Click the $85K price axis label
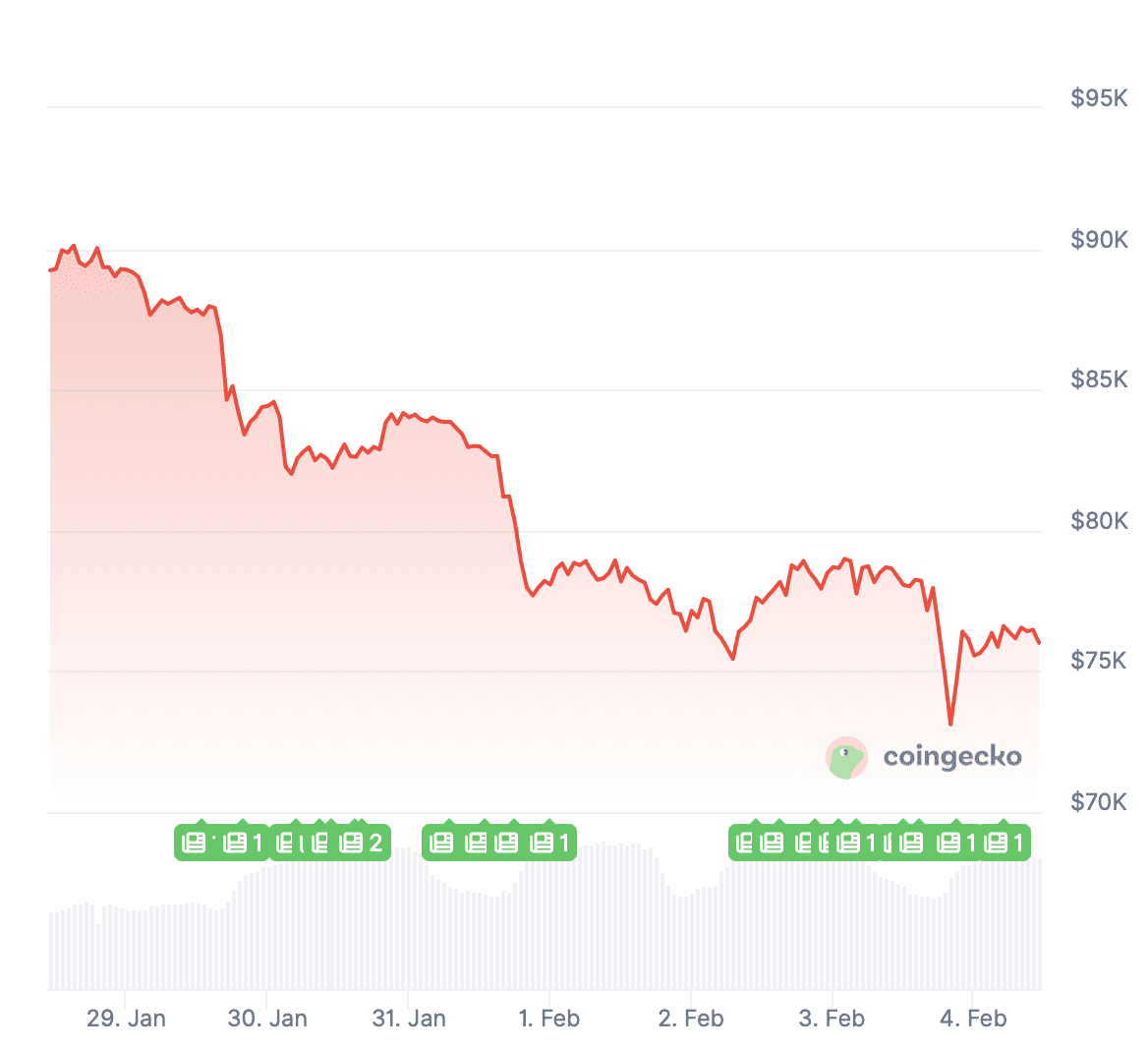Screen dimensions: 1148x1050 pos(1099,379)
